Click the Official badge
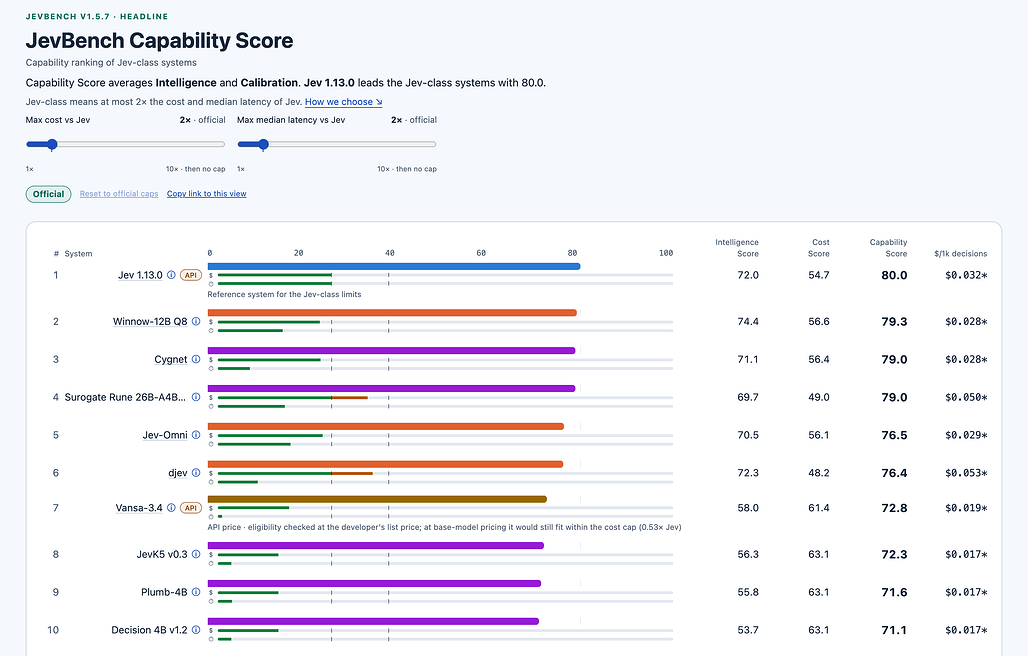This screenshot has width=1028, height=656. (x=49, y=194)
